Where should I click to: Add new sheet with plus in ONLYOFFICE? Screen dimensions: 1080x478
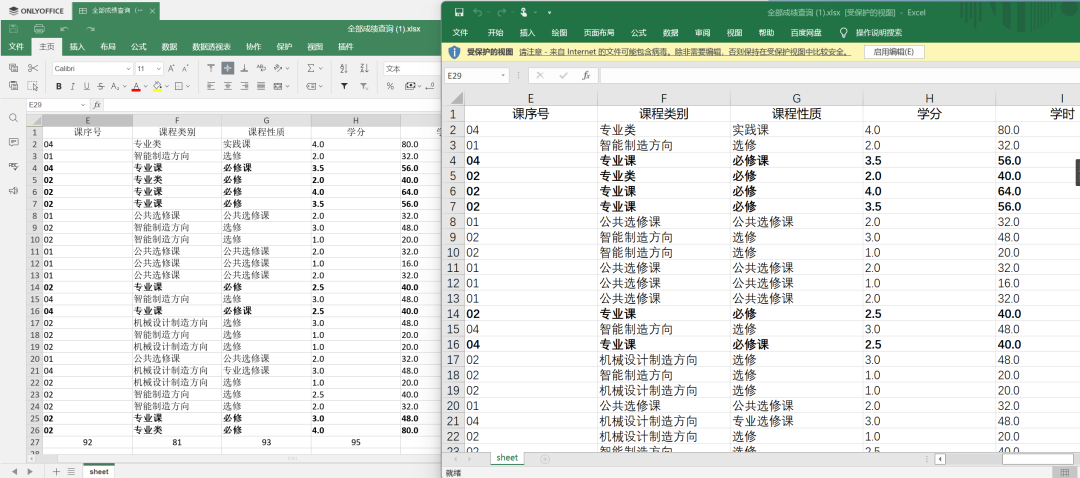click(x=56, y=471)
